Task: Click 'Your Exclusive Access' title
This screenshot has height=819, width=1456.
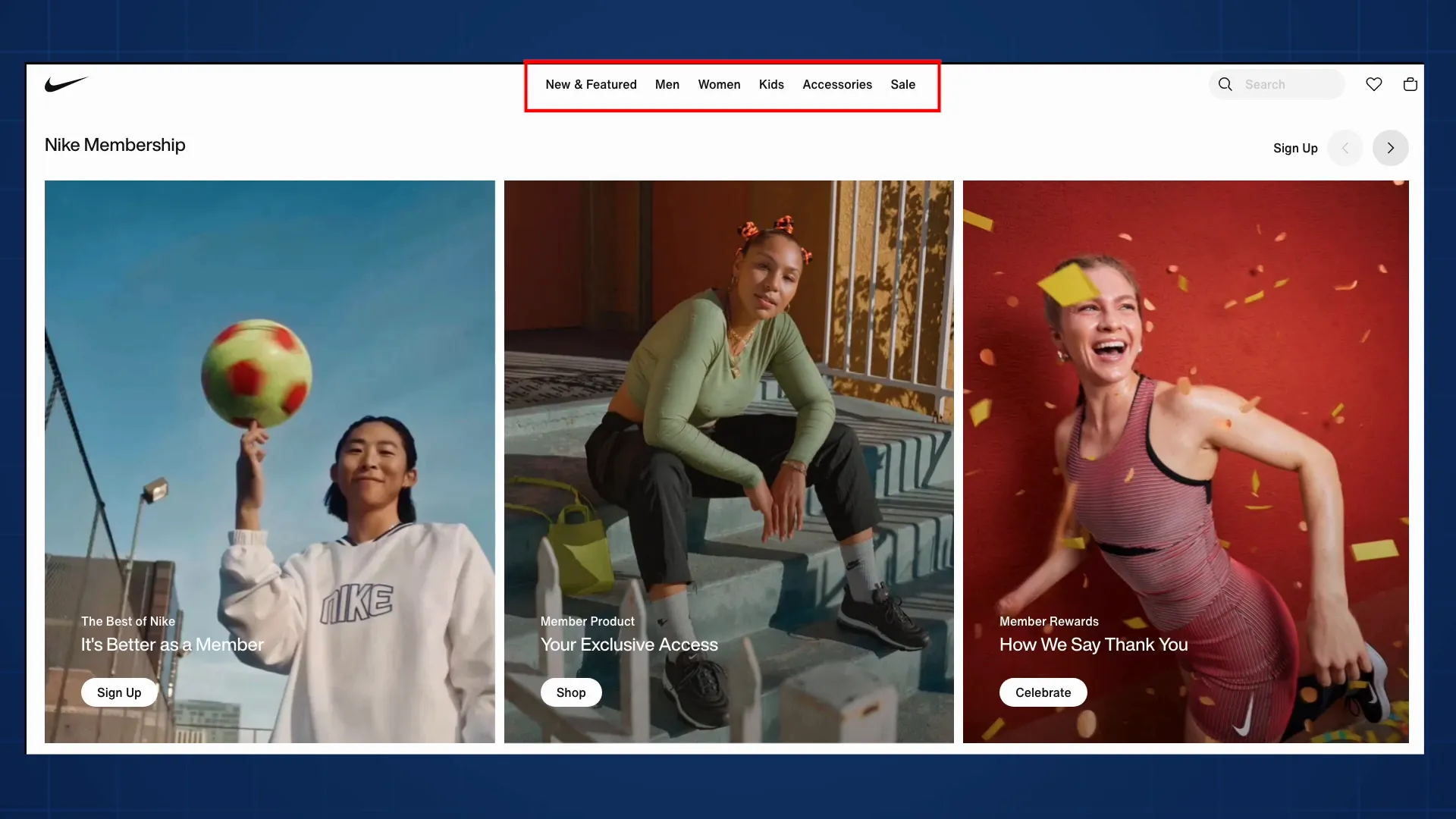Action: pos(629,645)
